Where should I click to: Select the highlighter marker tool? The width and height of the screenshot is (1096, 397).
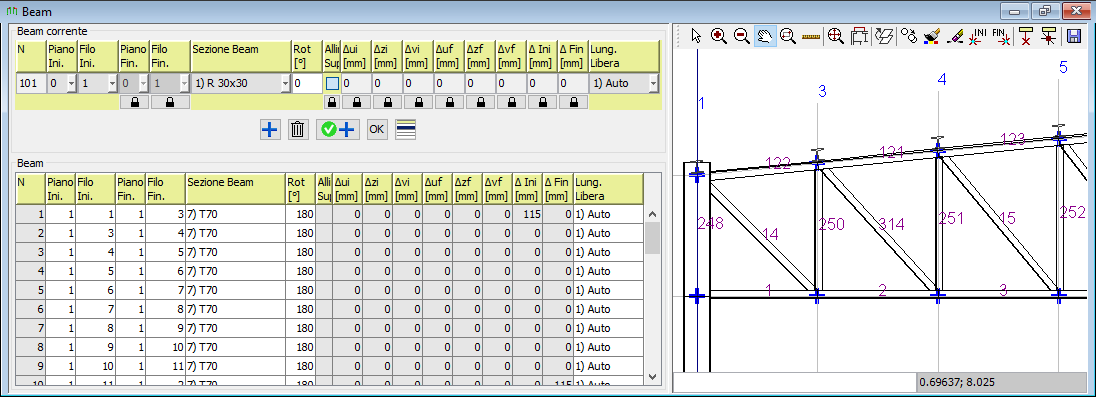pos(954,36)
